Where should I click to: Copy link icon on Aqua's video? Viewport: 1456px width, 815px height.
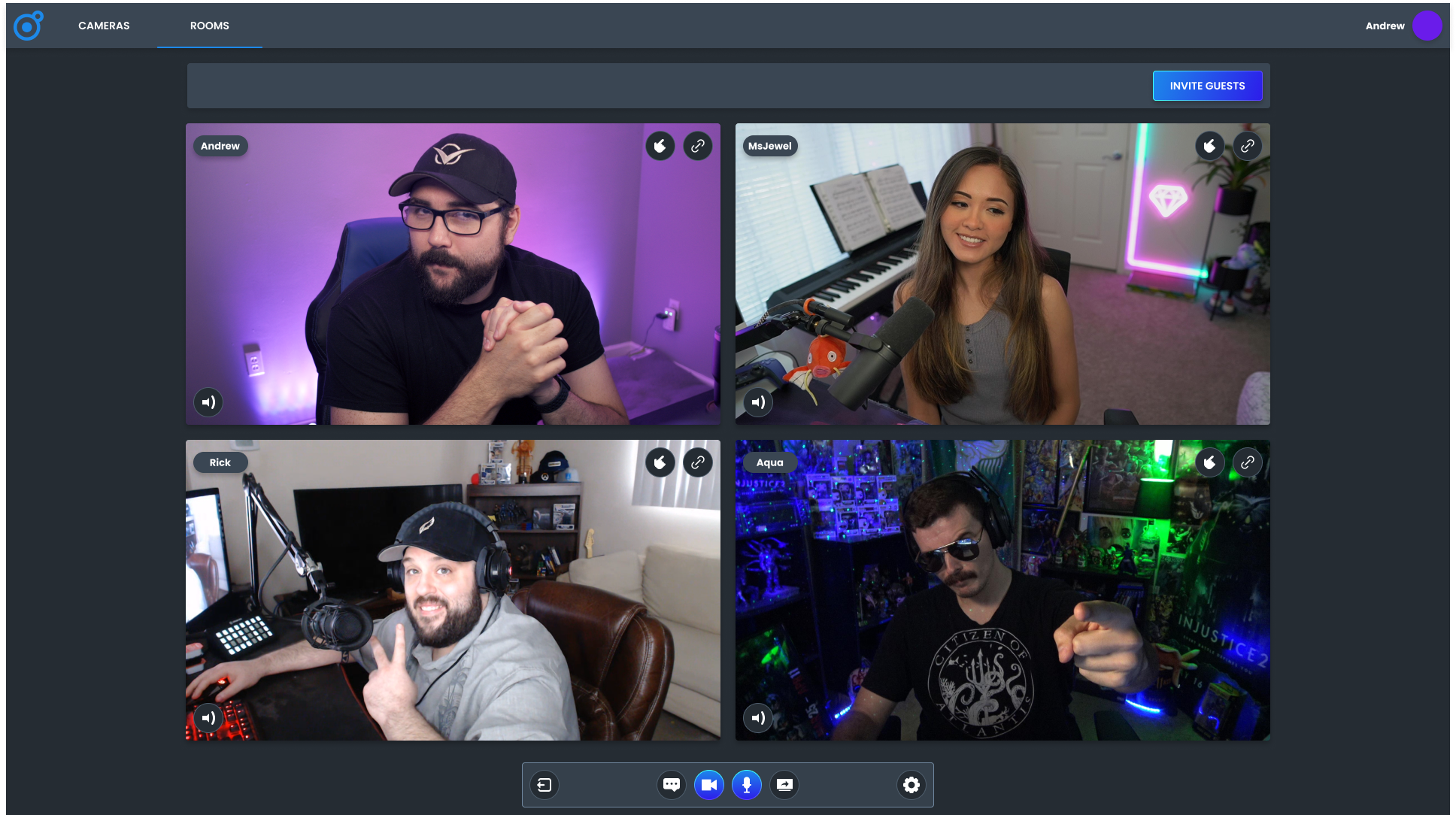tap(1248, 462)
